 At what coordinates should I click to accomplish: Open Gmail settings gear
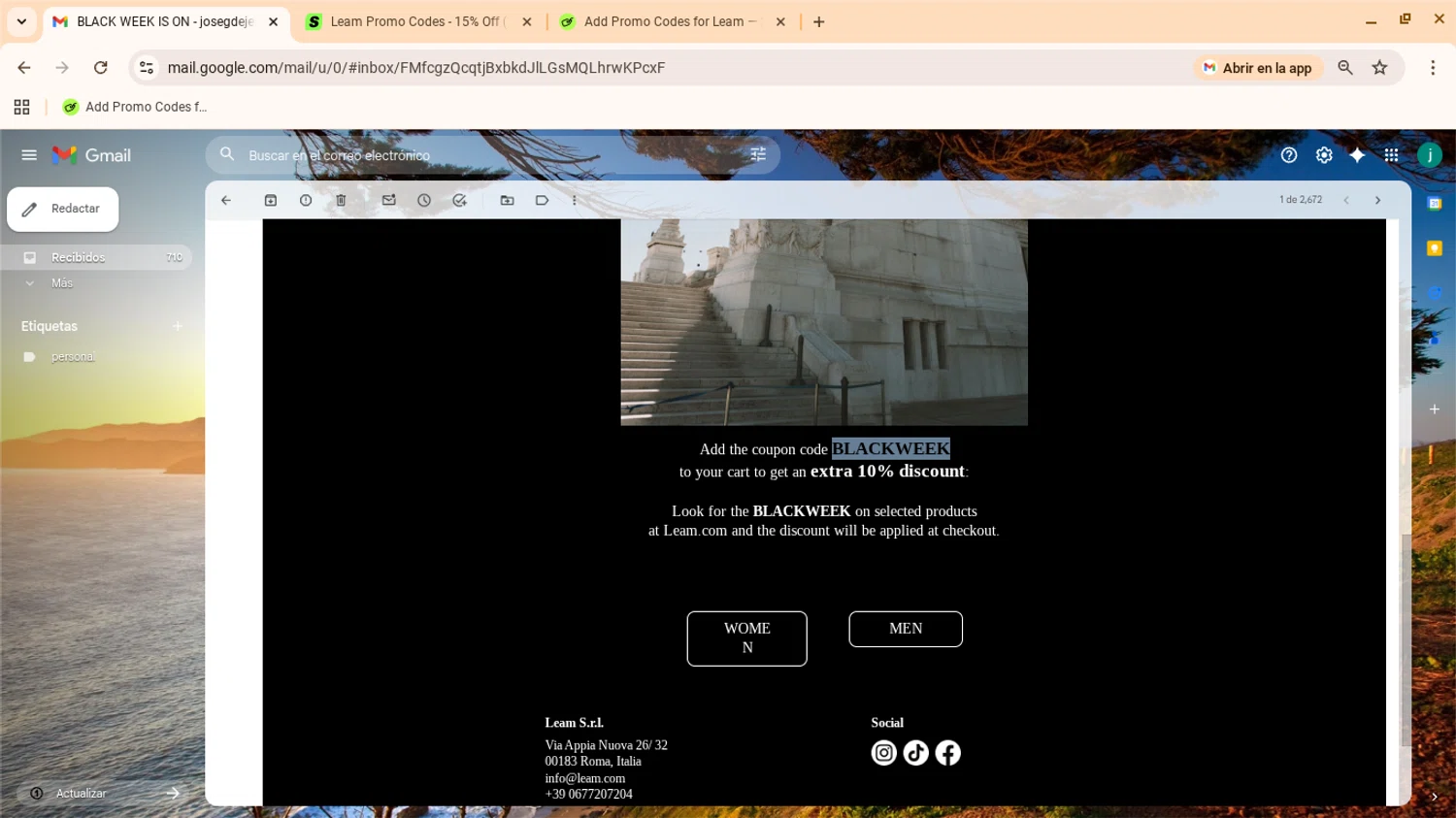[x=1324, y=155]
